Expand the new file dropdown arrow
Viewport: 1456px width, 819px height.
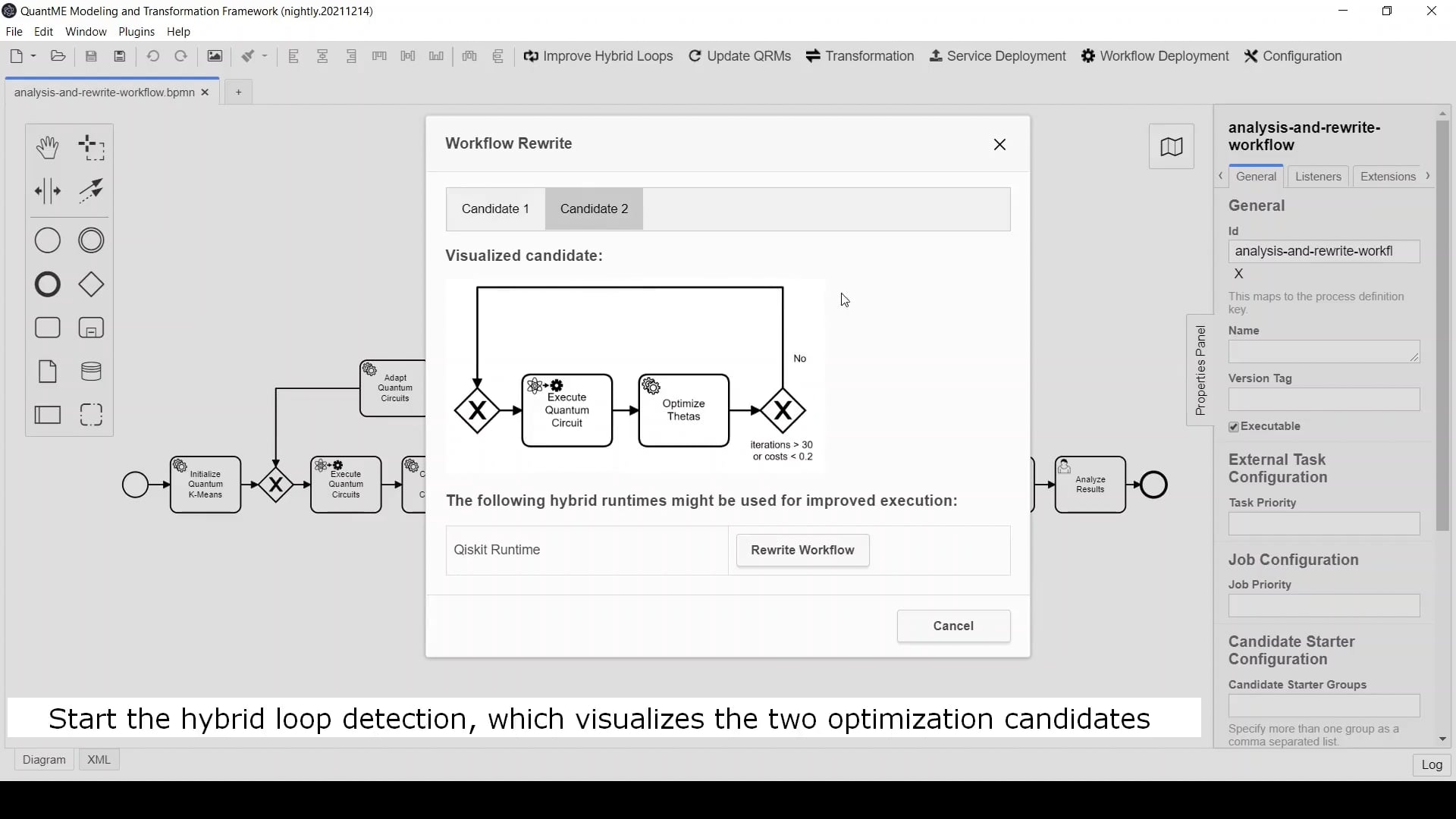(32, 55)
